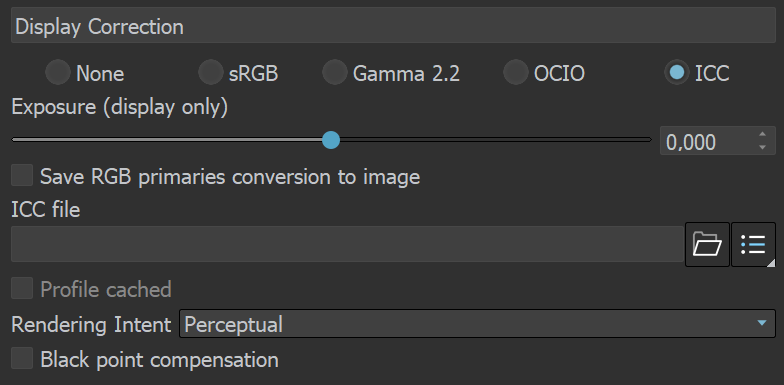
Task: Open the ICC file recent list icon
Action: [753, 244]
